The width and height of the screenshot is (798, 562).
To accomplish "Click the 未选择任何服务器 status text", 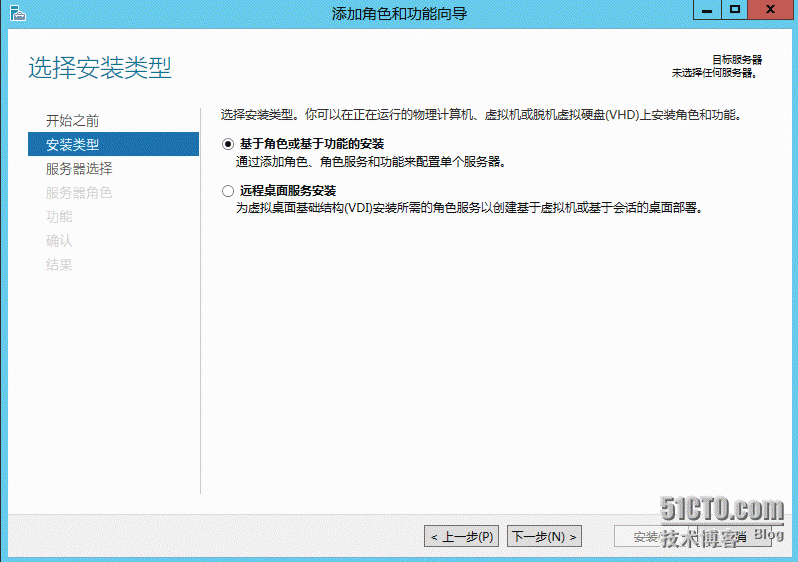I will tap(715, 73).
